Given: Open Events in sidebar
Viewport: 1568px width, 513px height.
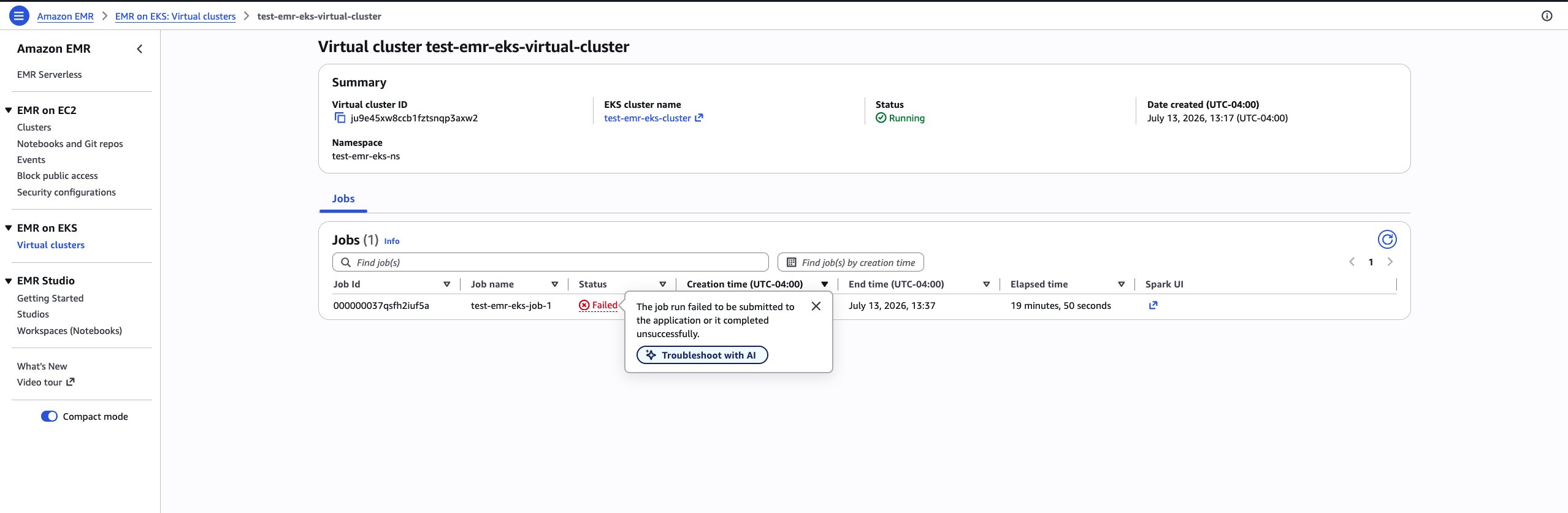Looking at the screenshot, I should pos(31,160).
